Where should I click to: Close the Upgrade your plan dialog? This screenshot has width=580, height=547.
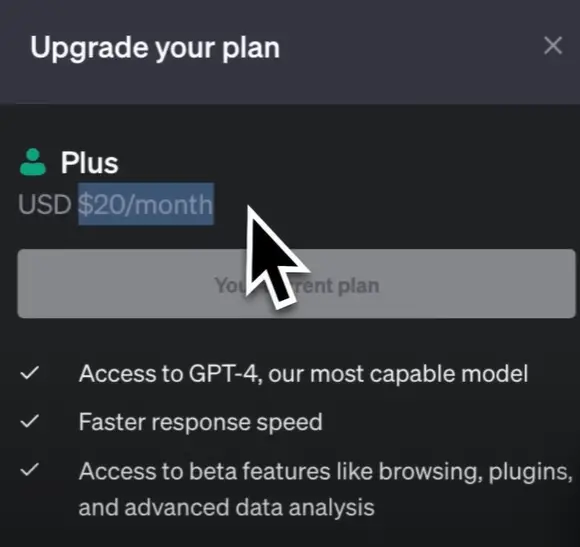pos(553,46)
